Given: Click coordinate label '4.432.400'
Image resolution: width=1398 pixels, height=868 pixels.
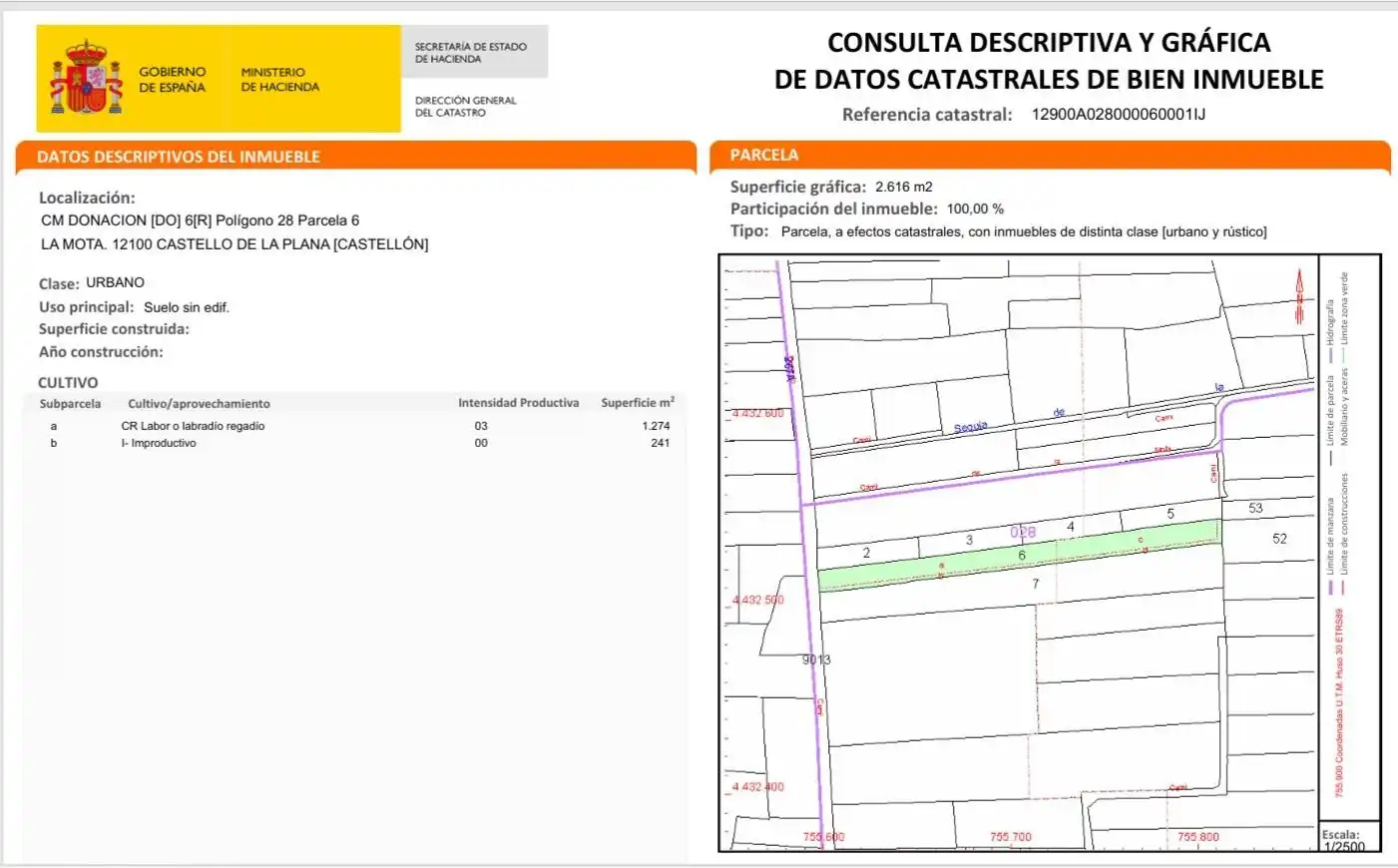Looking at the screenshot, I should click(758, 786).
